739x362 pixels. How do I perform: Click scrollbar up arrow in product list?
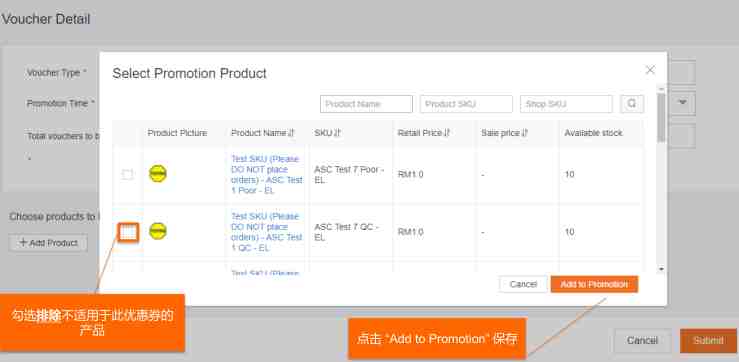(661, 89)
